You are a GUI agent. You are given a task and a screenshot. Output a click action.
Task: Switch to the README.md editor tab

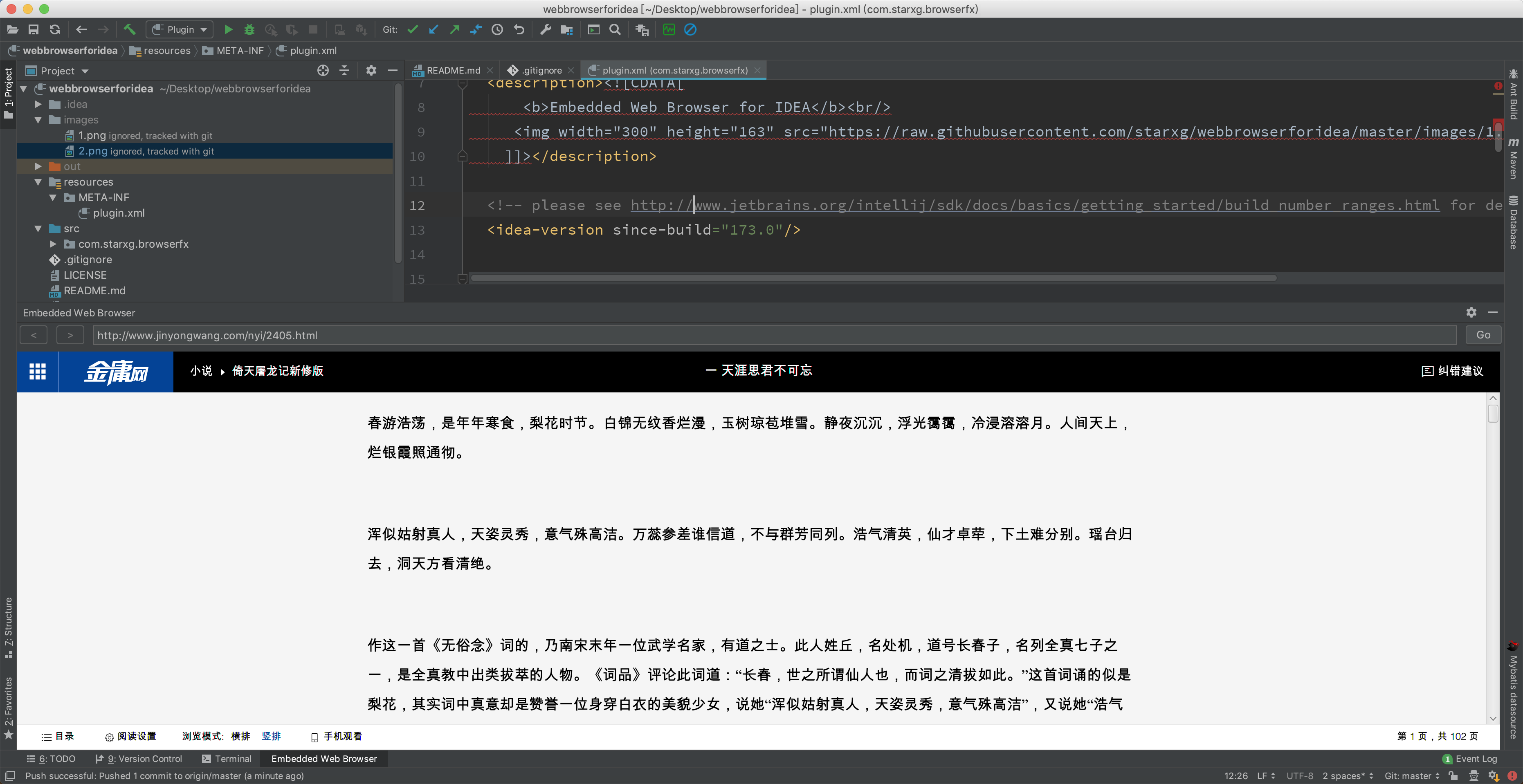(453, 70)
